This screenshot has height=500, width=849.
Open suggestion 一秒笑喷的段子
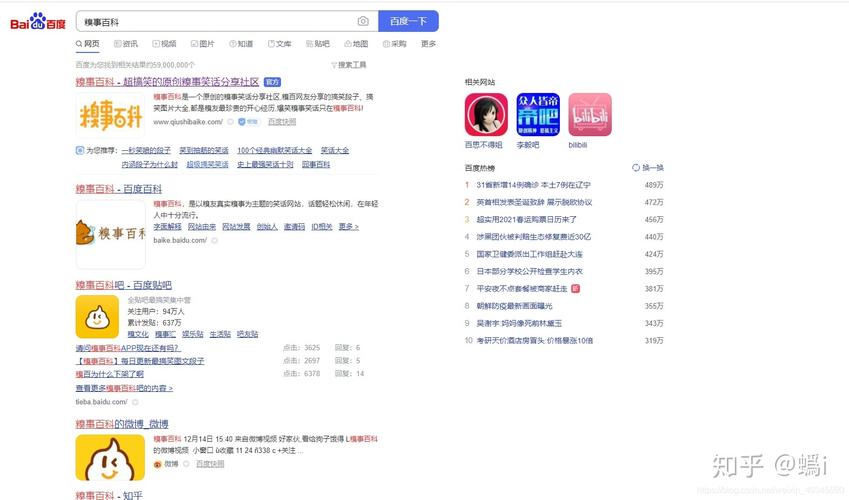pos(146,150)
